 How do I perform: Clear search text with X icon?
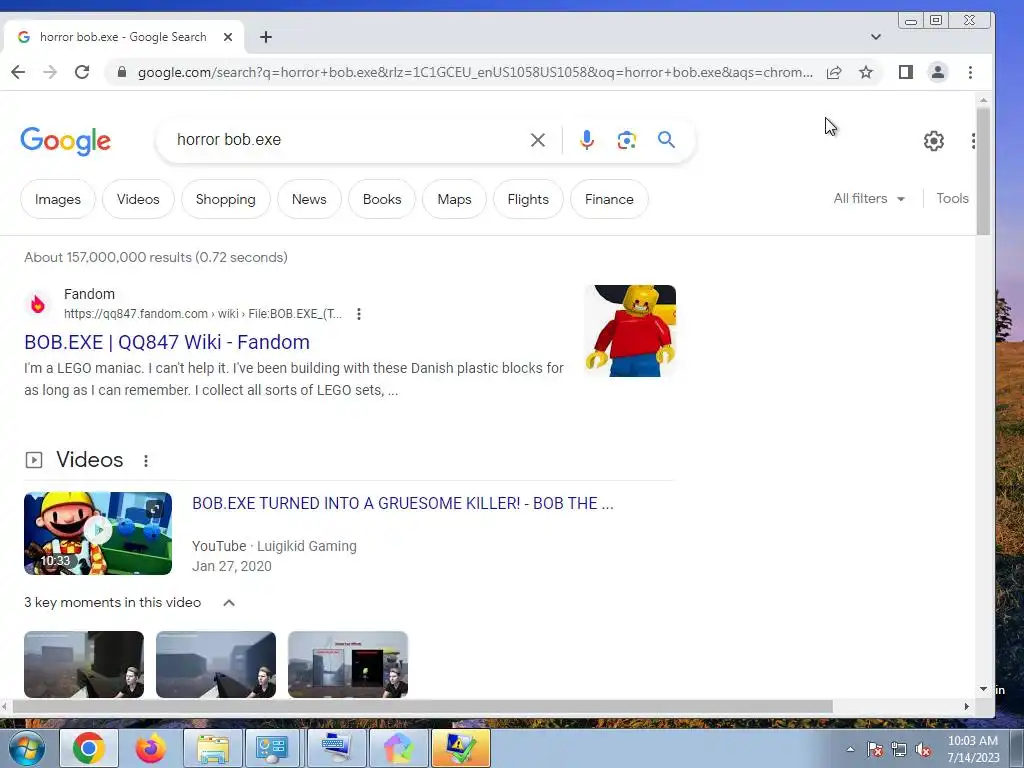[x=537, y=140]
